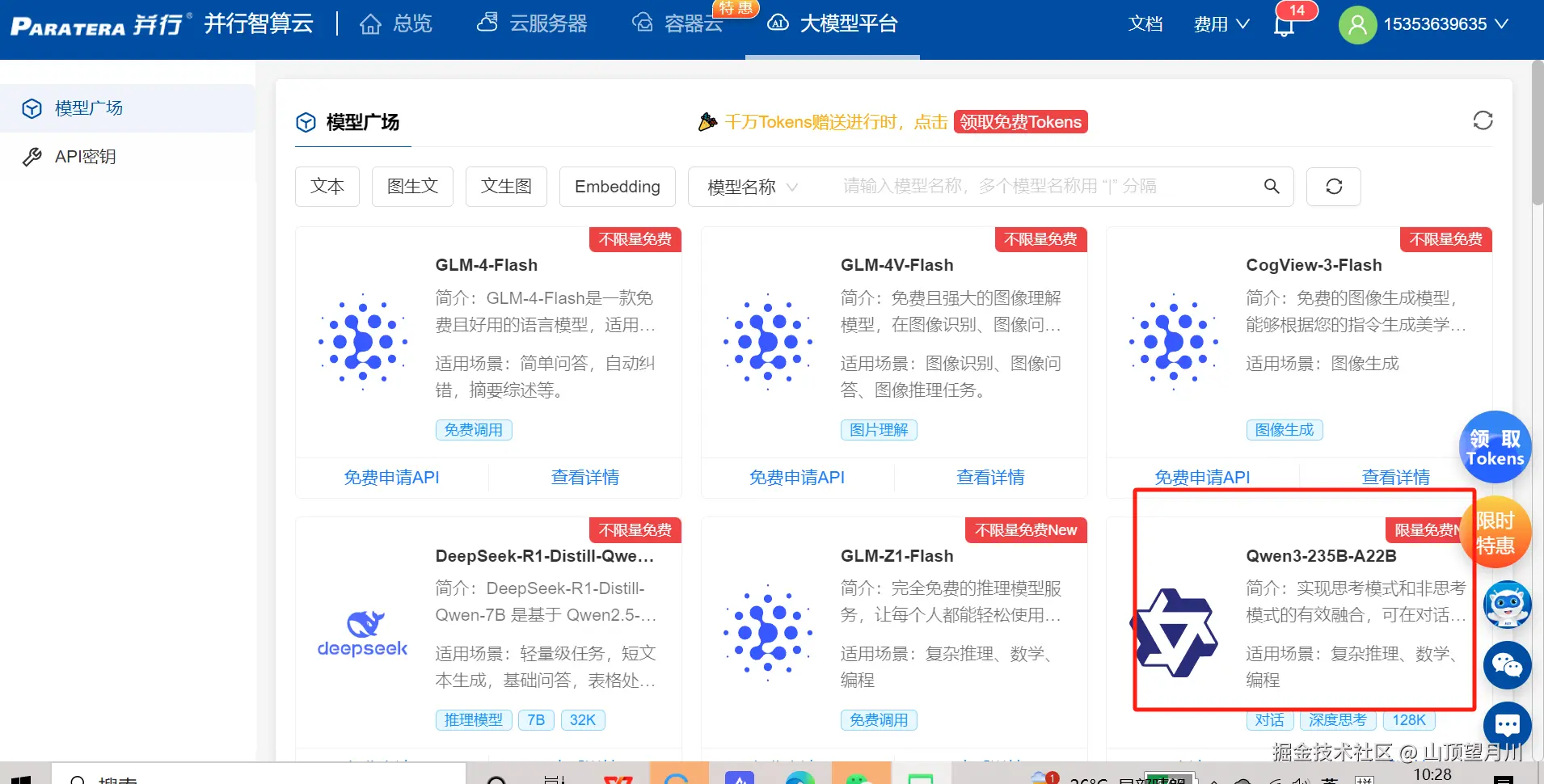The width and height of the screenshot is (1544, 784).
Task: Click the Qwen3-235B-A22B model logo
Action: pyautogui.click(x=1174, y=633)
